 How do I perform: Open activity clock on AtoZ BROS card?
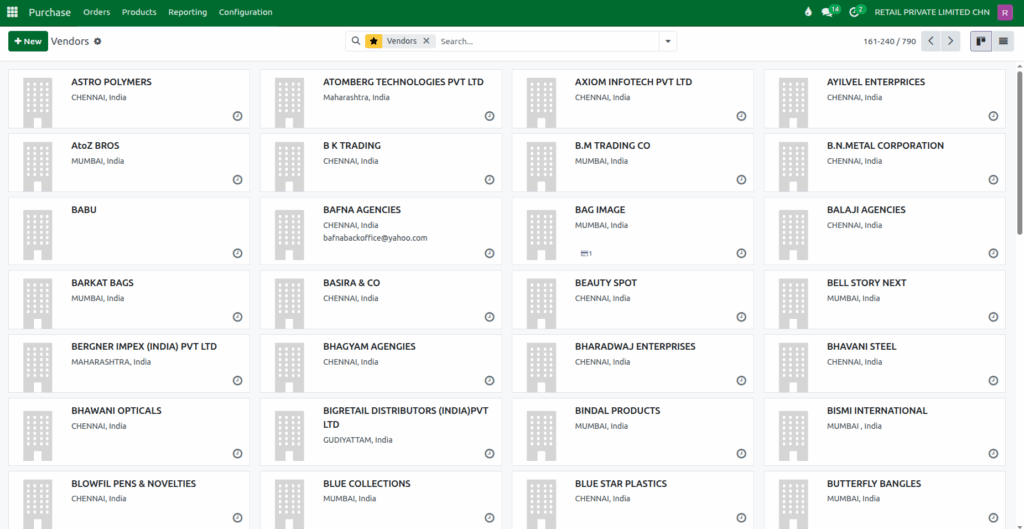tap(238, 180)
